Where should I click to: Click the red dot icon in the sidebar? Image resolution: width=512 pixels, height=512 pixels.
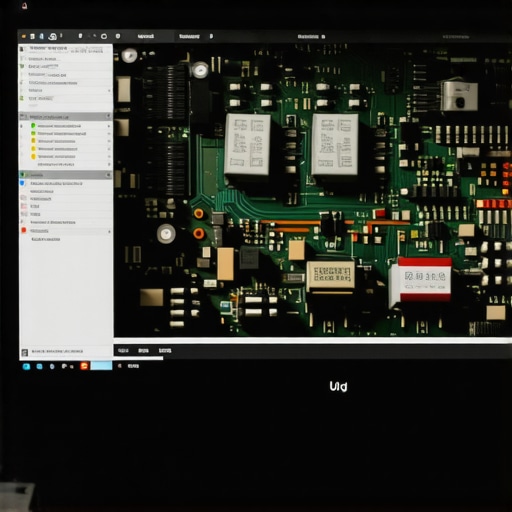(24, 230)
